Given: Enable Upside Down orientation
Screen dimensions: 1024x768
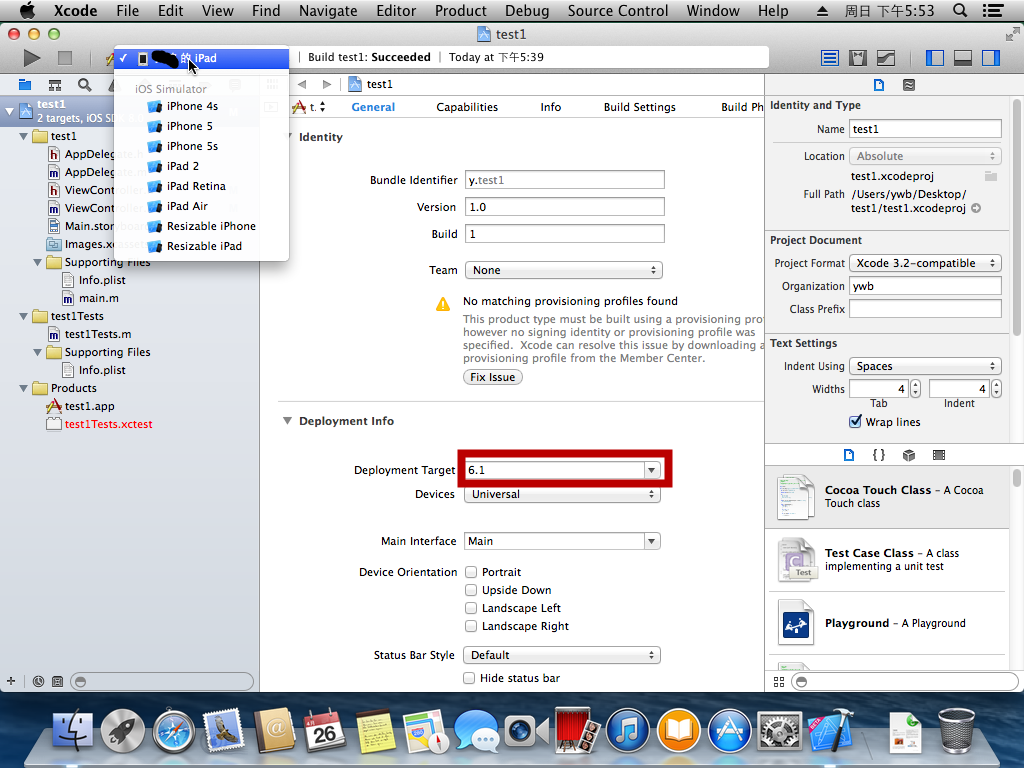Looking at the screenshot, I should click(x=470, y=590).
